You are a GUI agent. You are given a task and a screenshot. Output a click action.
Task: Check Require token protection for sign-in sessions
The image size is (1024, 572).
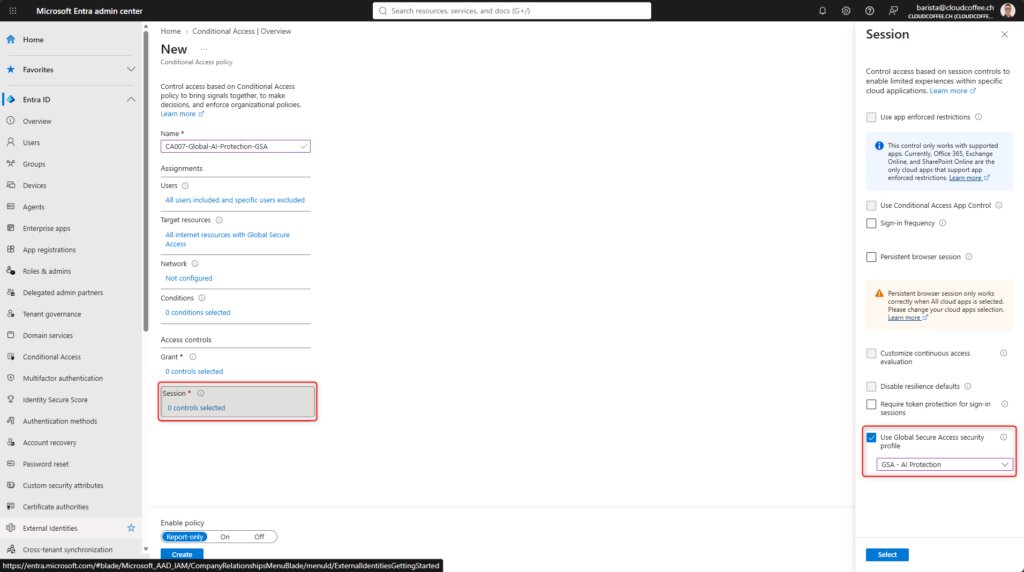(x=871, y=404)
